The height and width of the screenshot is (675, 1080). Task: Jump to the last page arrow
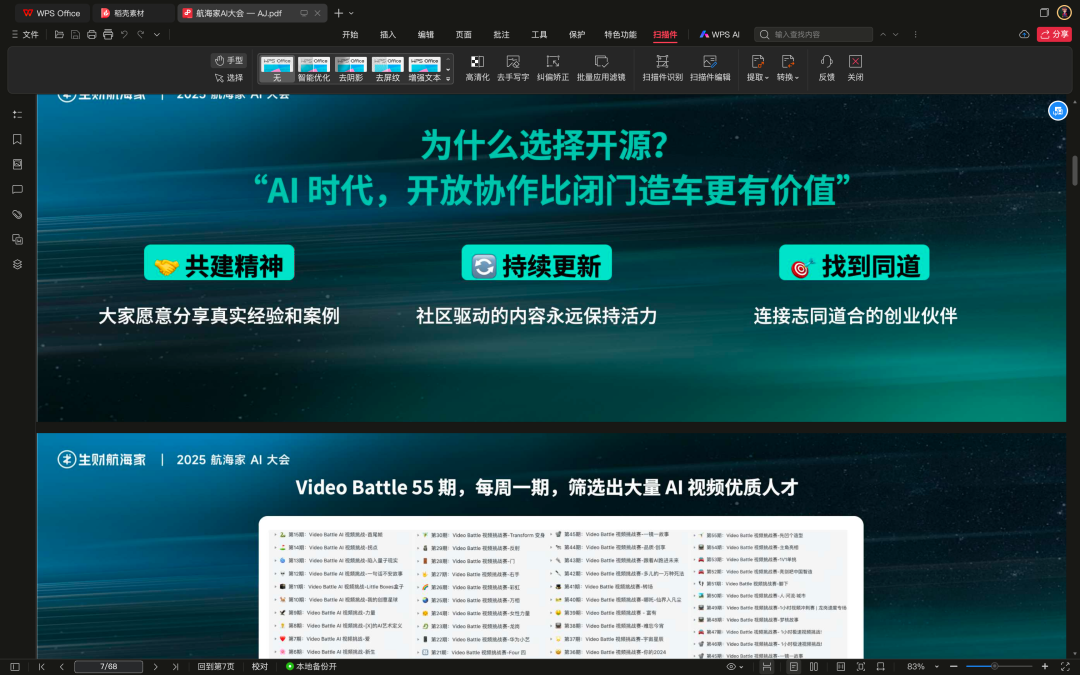(175, 667)
